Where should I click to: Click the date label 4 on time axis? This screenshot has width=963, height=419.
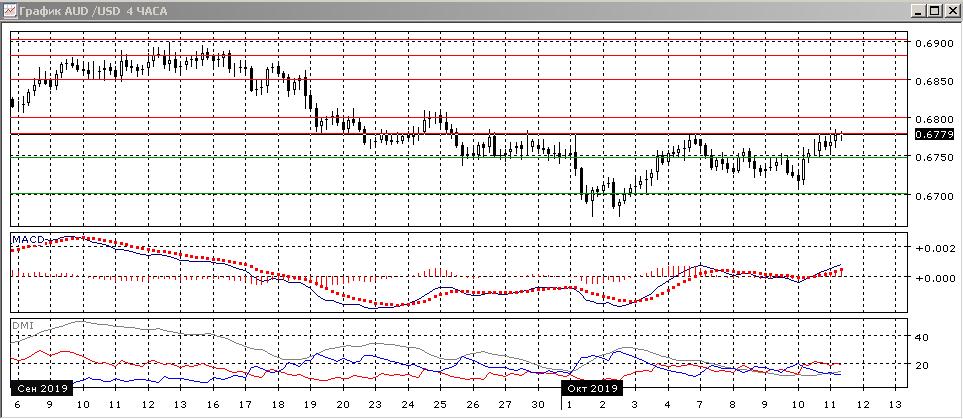668,405
